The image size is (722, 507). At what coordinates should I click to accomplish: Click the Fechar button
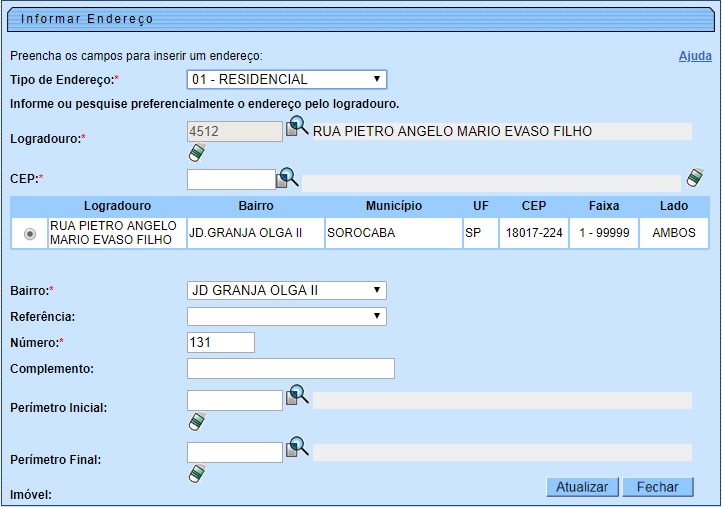[657, 487]
